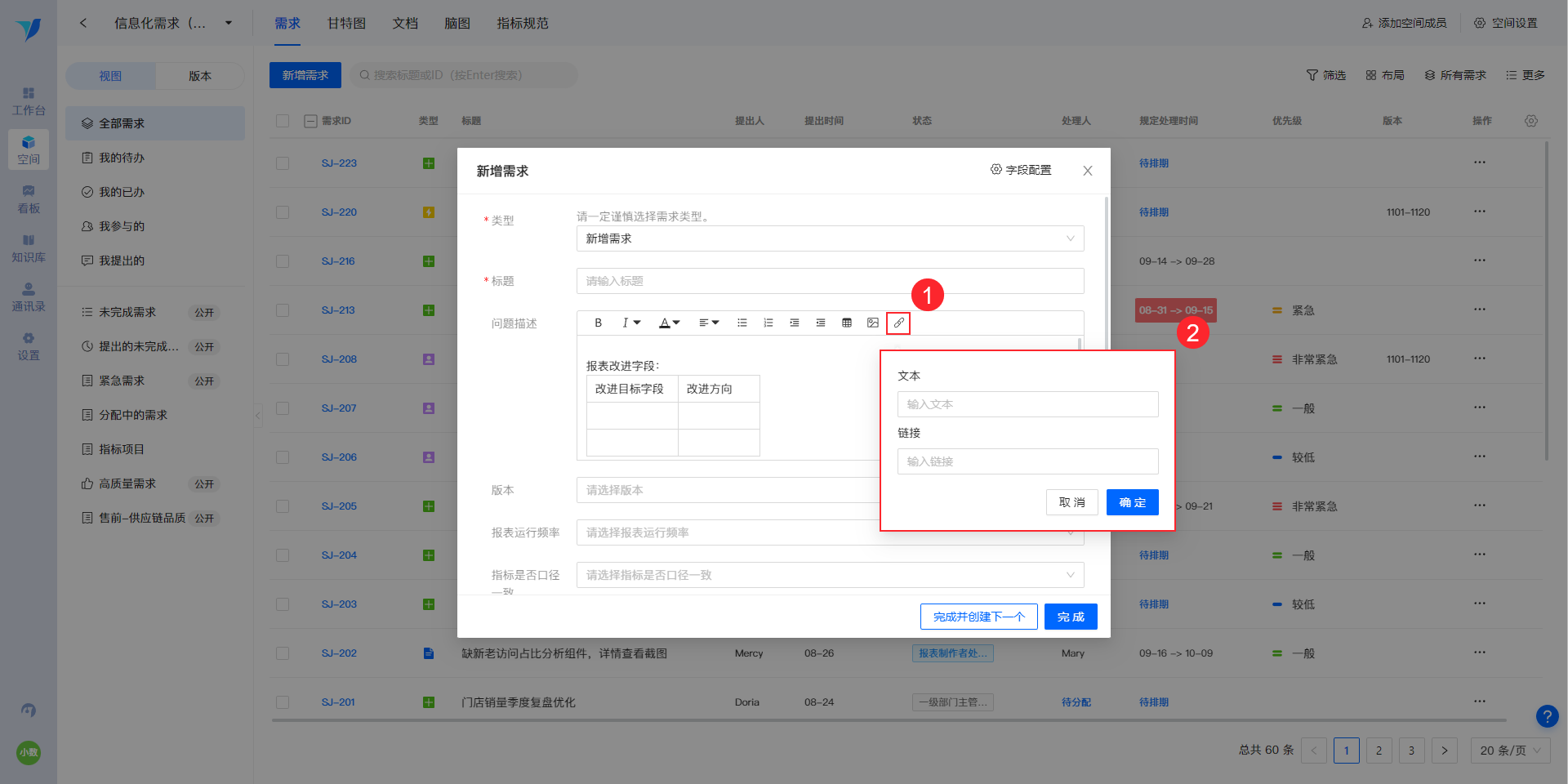
Task: Switch to 脑图 tab
Action: [x=457, y=23]
